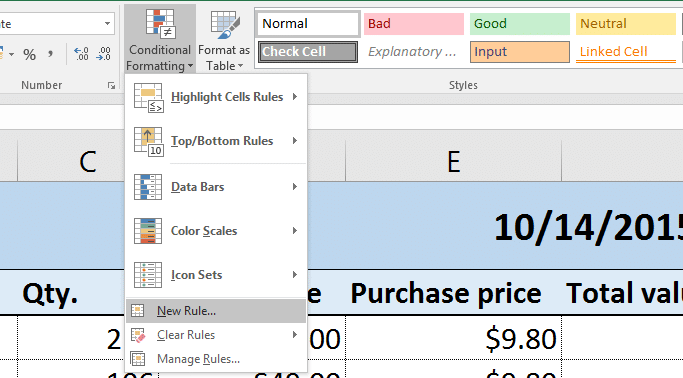This screenshot has height=378, width=683.
Task: Click the New Rule icon
Action: [138, 310]
